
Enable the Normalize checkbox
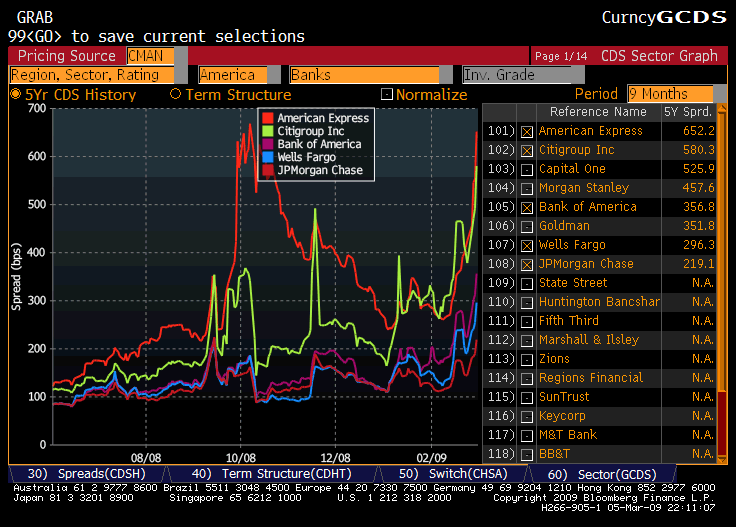click(388, 95)
